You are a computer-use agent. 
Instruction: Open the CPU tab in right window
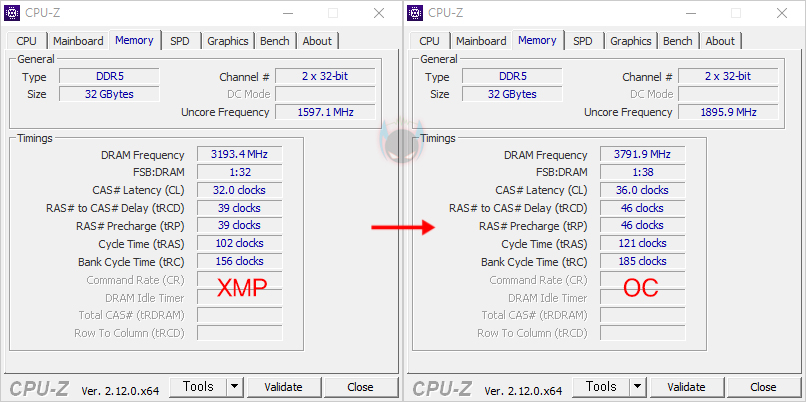430,41
